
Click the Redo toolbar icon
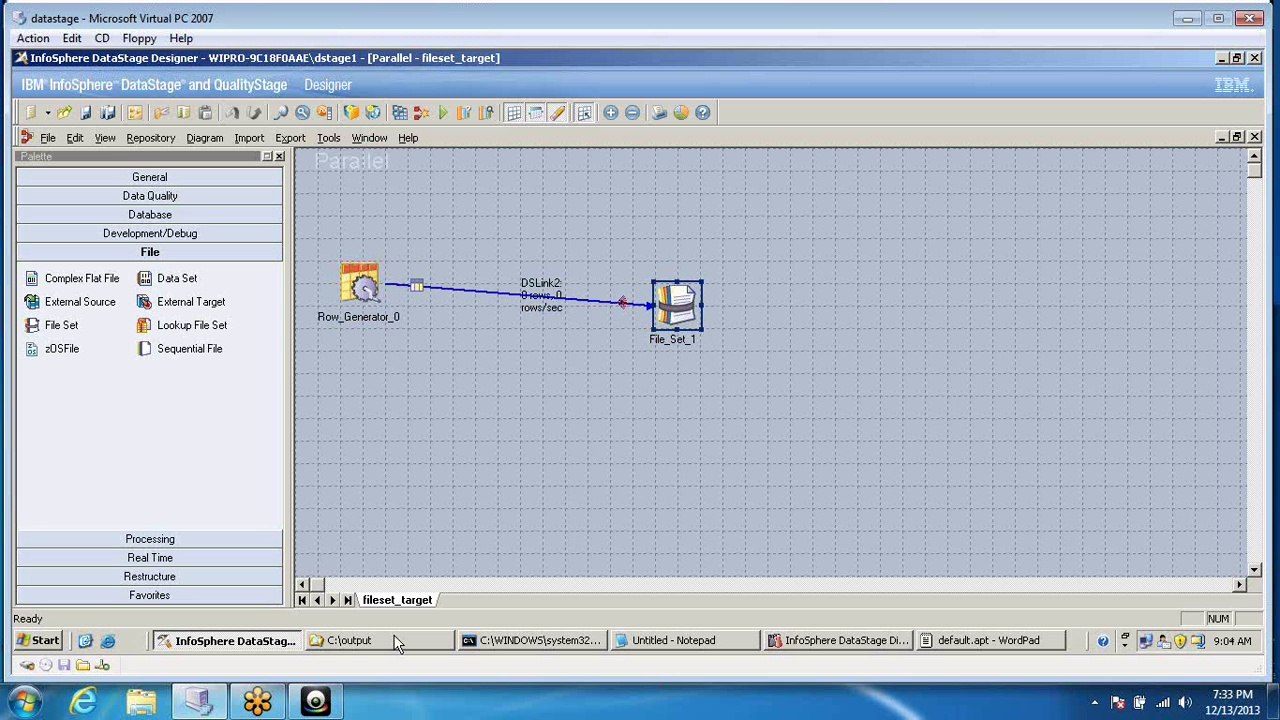(x=254, y=113)
